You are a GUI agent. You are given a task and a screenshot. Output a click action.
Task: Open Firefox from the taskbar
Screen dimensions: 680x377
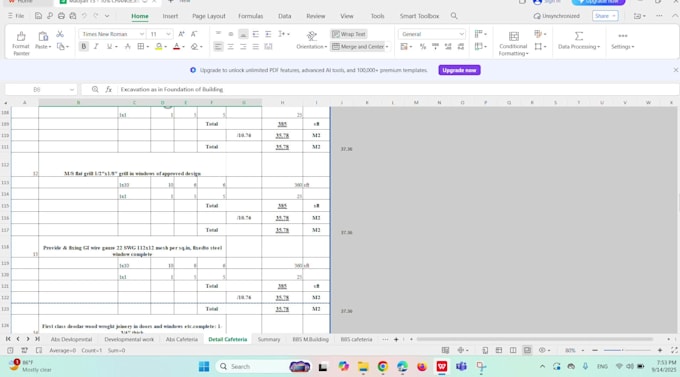pyautogui.click(x=422, y=367)
